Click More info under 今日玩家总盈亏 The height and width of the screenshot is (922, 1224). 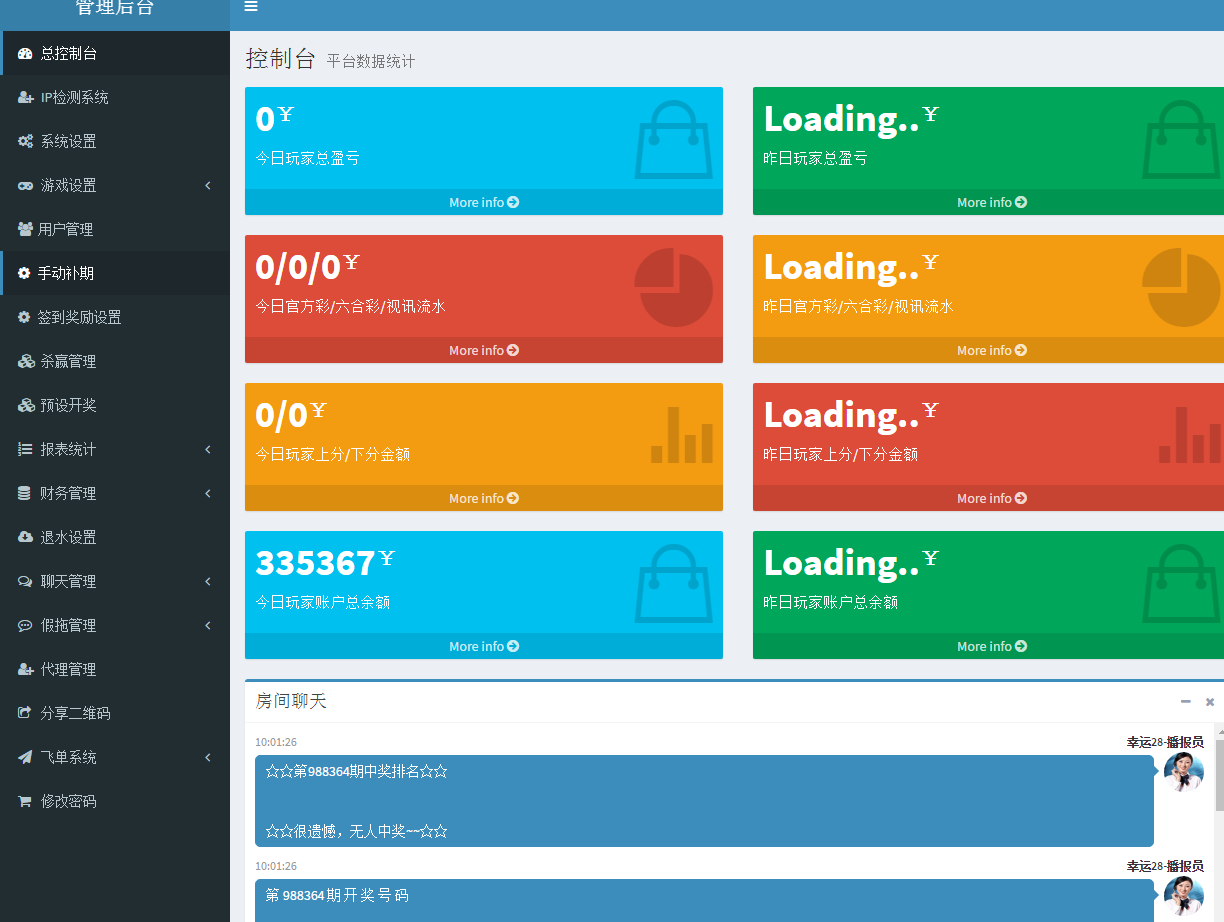pyautogui.click(x=483, y=203)
